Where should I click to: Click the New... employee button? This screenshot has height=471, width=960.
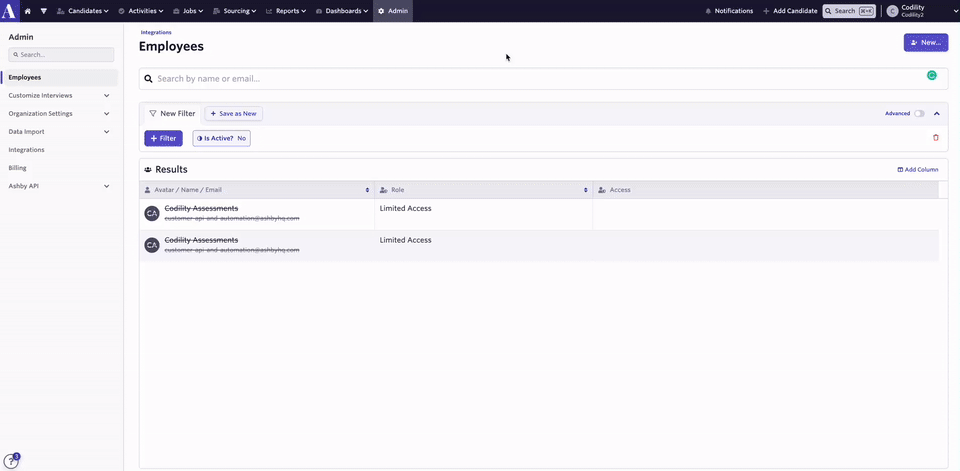coord(926,43)
